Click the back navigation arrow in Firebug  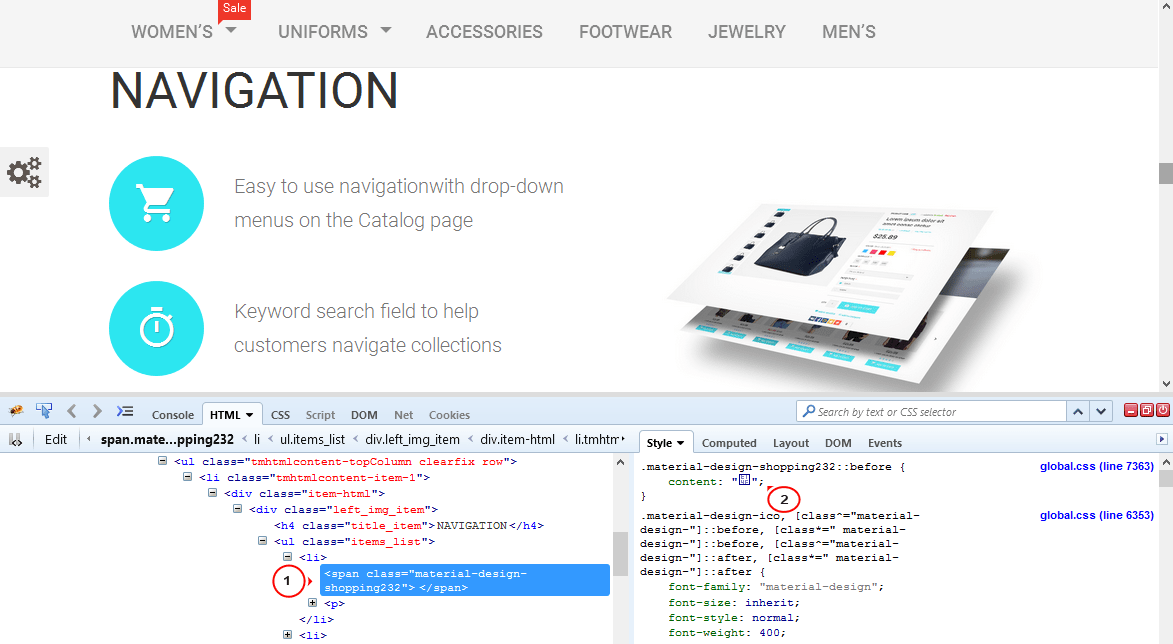71,411
